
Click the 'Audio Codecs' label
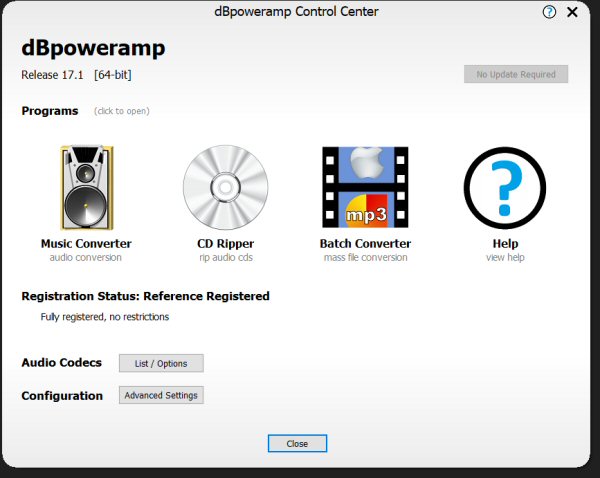pos(62,362)
